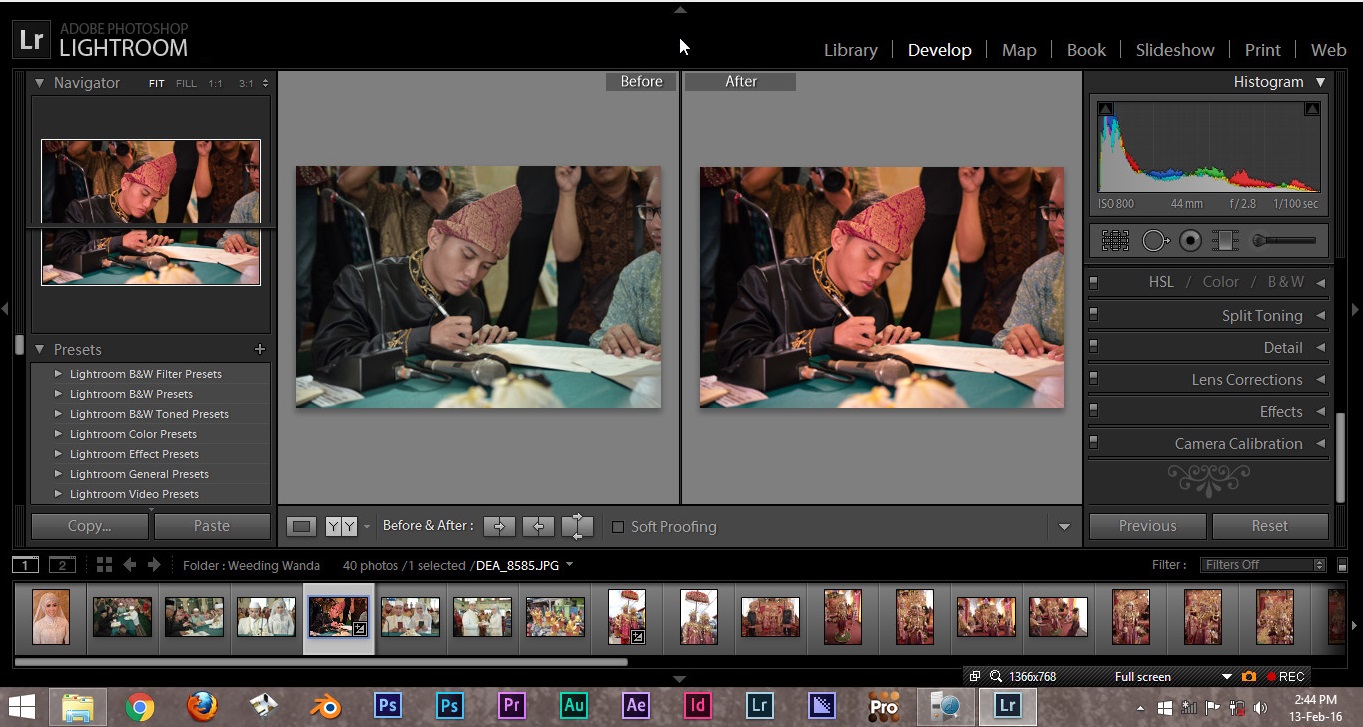The height and width of the screenshot is (727, 1363).
Task: Activate the Spot Removal tool
Action: point(1155,240)
